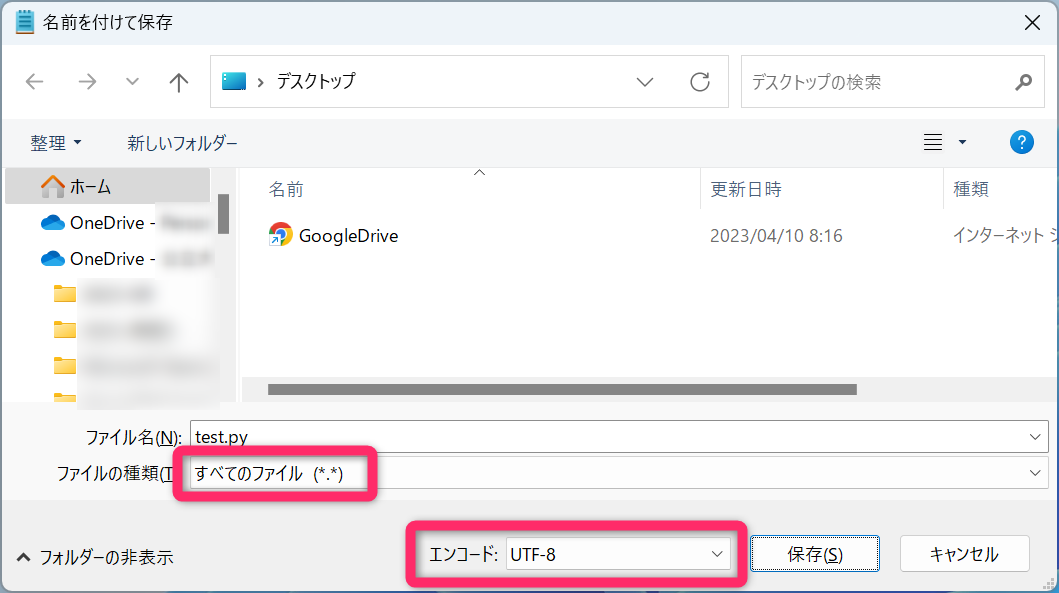Click the 保存 button
The height and width of the screenshot is (593, 1059).
tap(814, 554)
